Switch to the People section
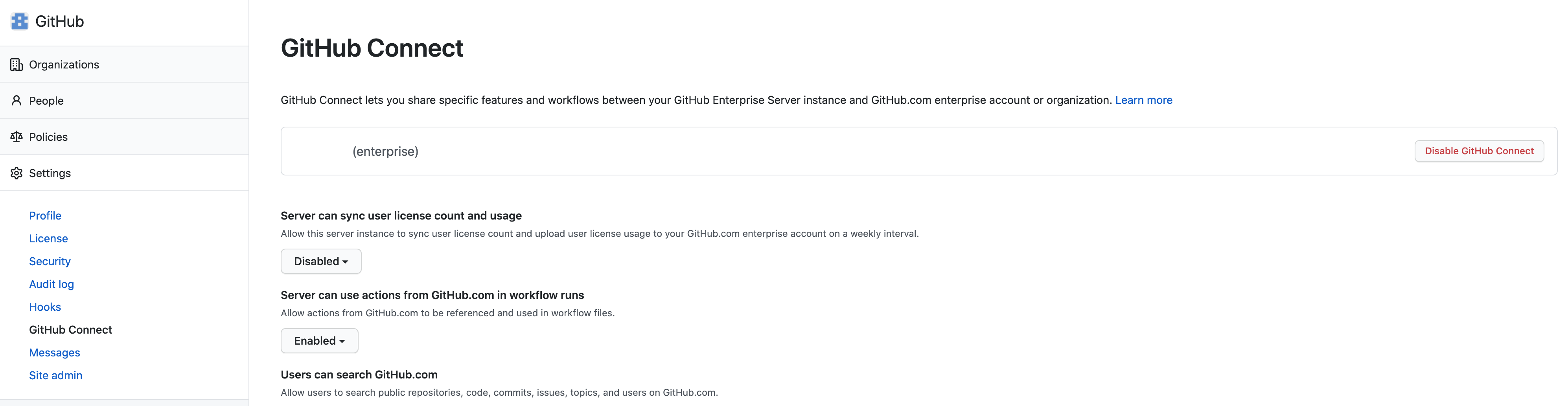The height and width of the screenshot is (406, 1568). [x=46, y=100]
